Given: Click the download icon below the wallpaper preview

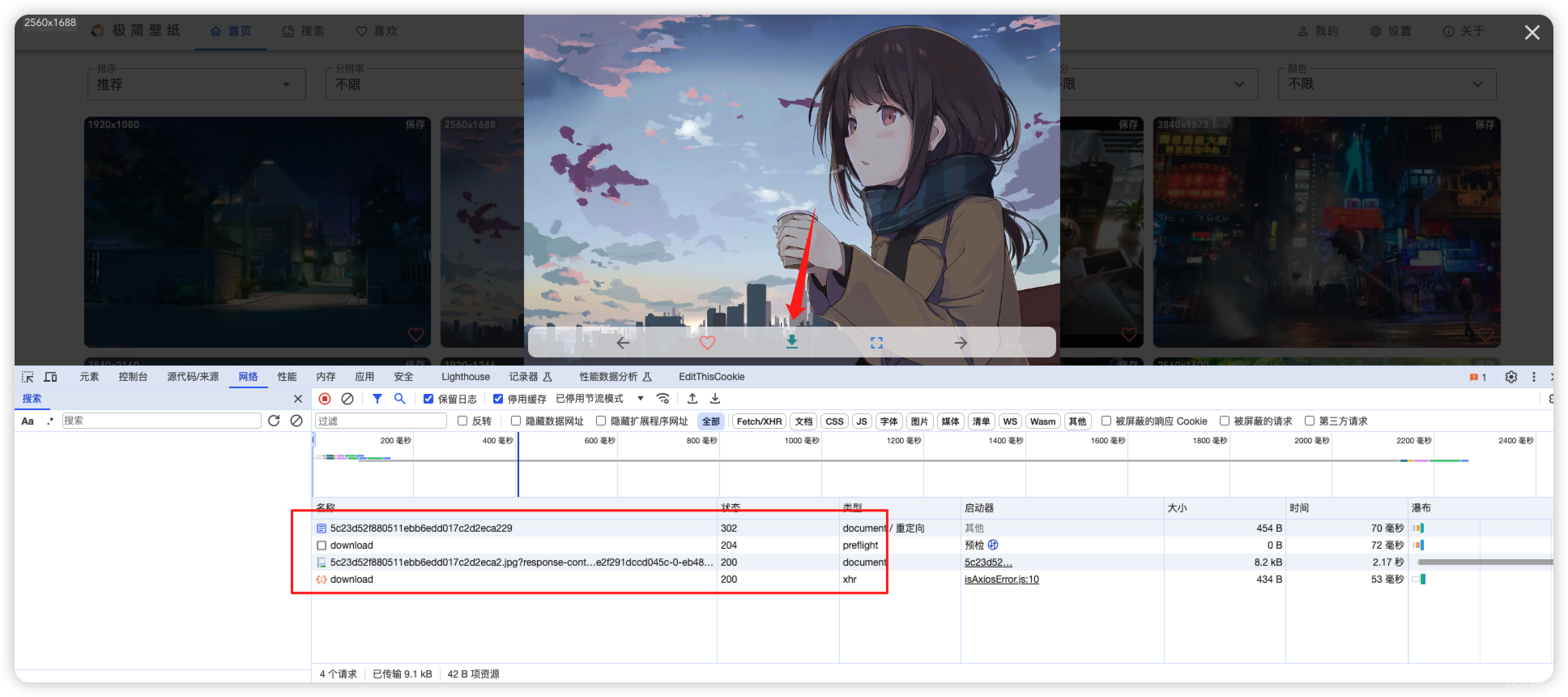Looking at the screenshot, I should pyautogui.click(x=792, y=342).
